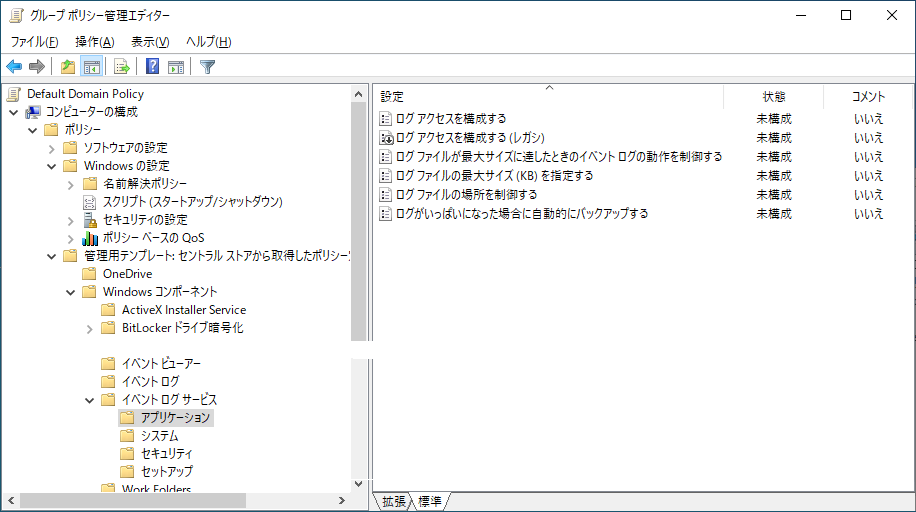916x512 pixels.
Task: Collapse the Windows コンポーネント tree node
Action: (x=70, y=292)
